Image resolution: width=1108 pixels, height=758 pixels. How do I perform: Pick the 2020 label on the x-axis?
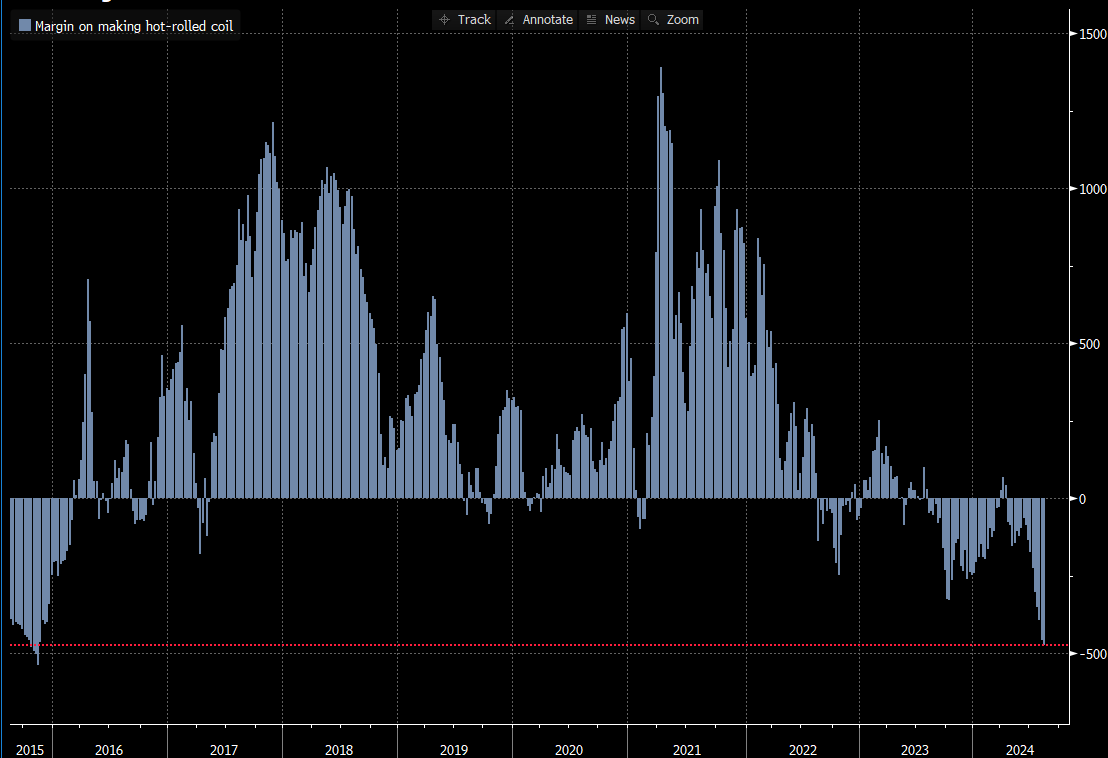point(569,750)
